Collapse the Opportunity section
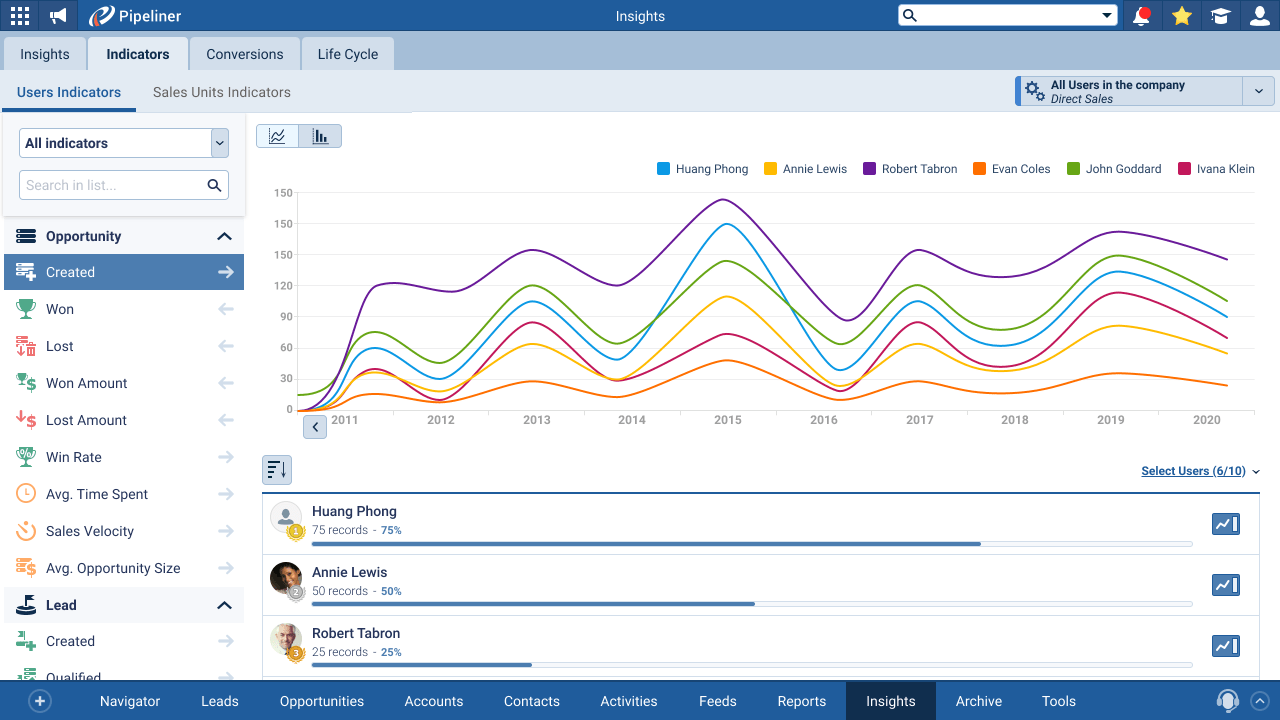This screenshot has width=1280, height=720. [x=224, y=237]
